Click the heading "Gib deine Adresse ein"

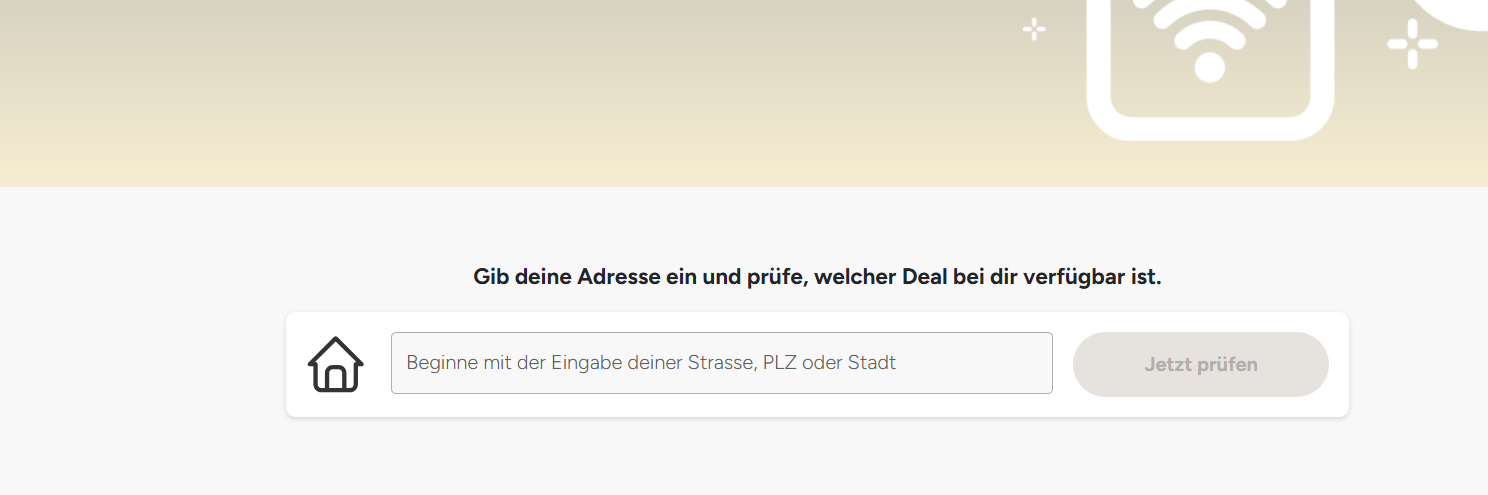click(x=817, y=277)
